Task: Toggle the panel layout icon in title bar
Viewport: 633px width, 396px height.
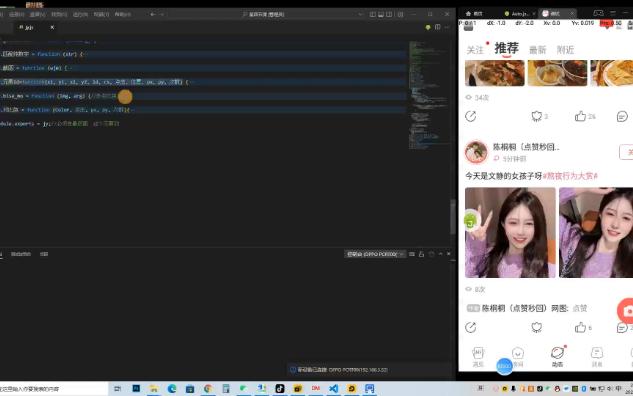Action: (381, 14)
